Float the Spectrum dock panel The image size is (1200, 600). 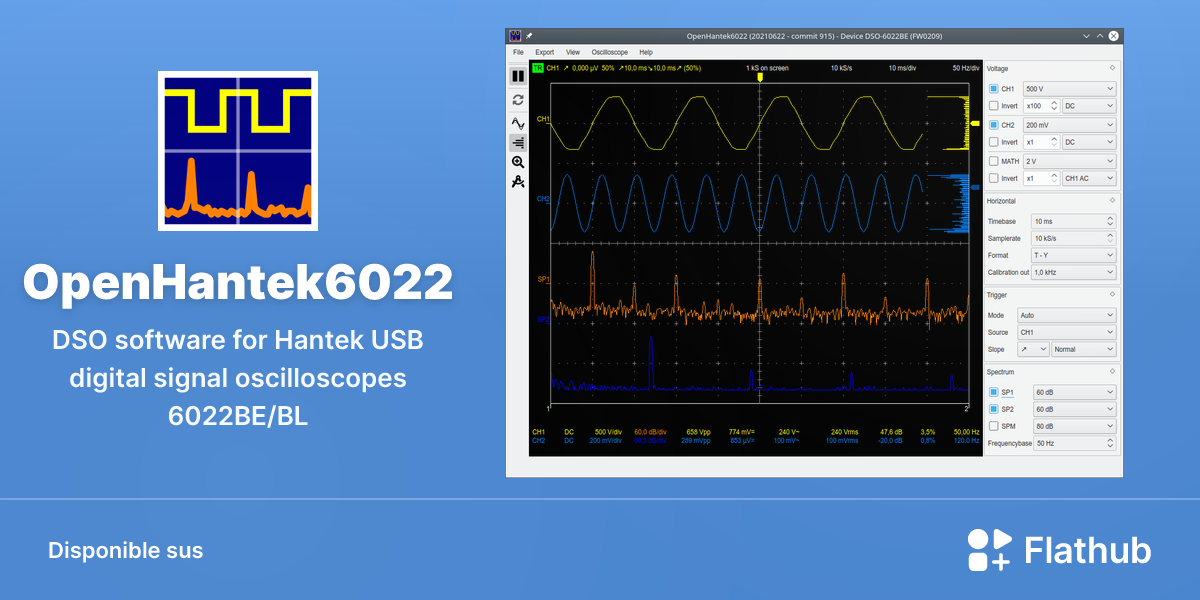[1112, 372]
